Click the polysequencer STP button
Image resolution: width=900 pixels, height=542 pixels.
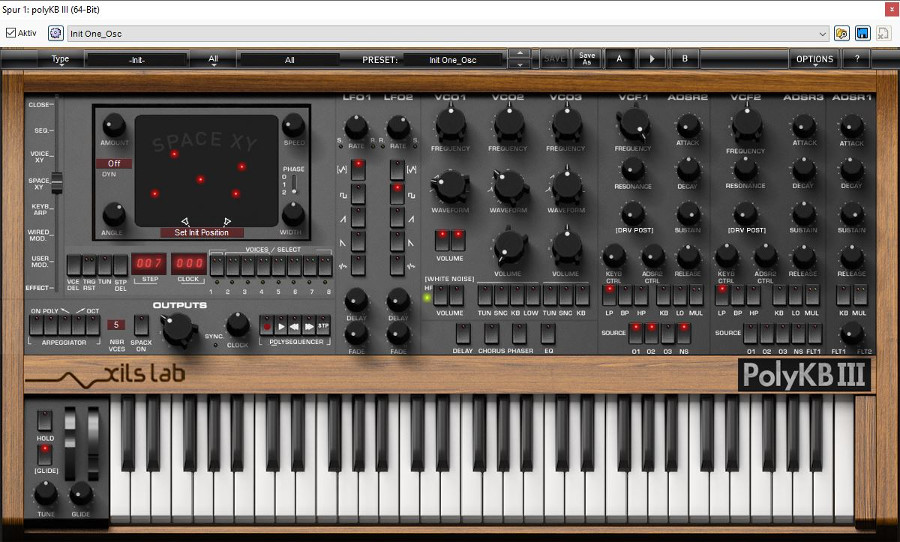coord(323,326)
